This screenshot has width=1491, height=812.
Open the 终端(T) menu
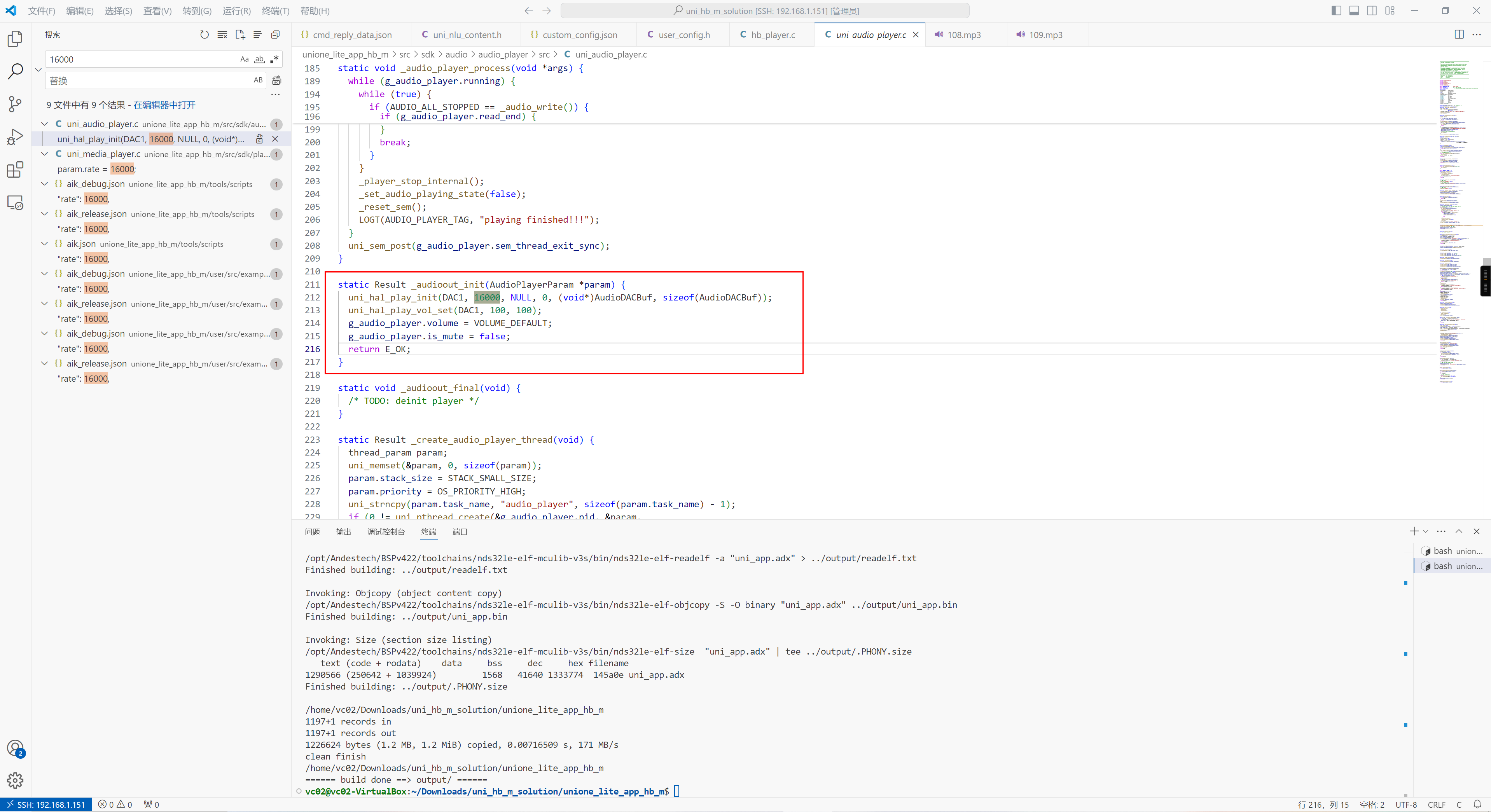[x=275, y=11]
